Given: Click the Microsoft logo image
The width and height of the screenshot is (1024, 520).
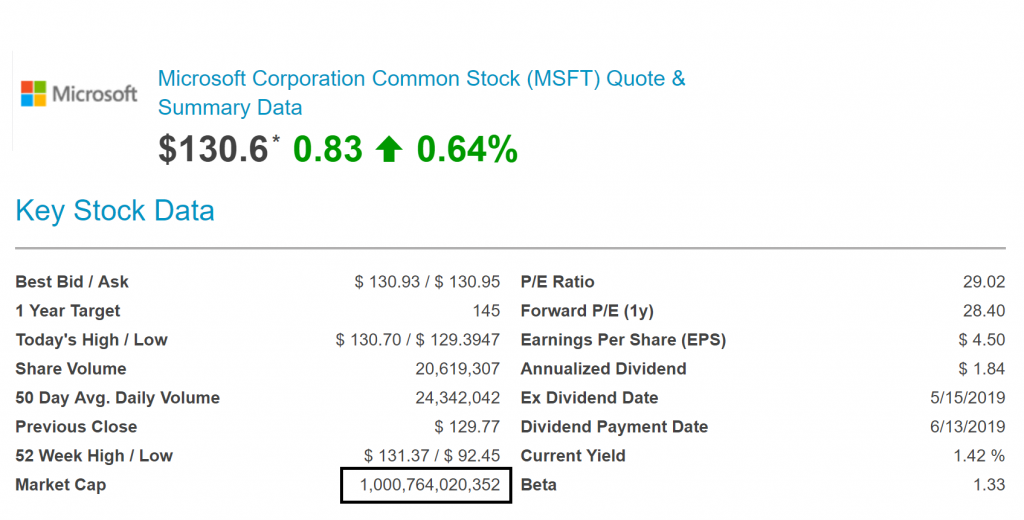Looking at the screenshot, I should pos(79,93).
